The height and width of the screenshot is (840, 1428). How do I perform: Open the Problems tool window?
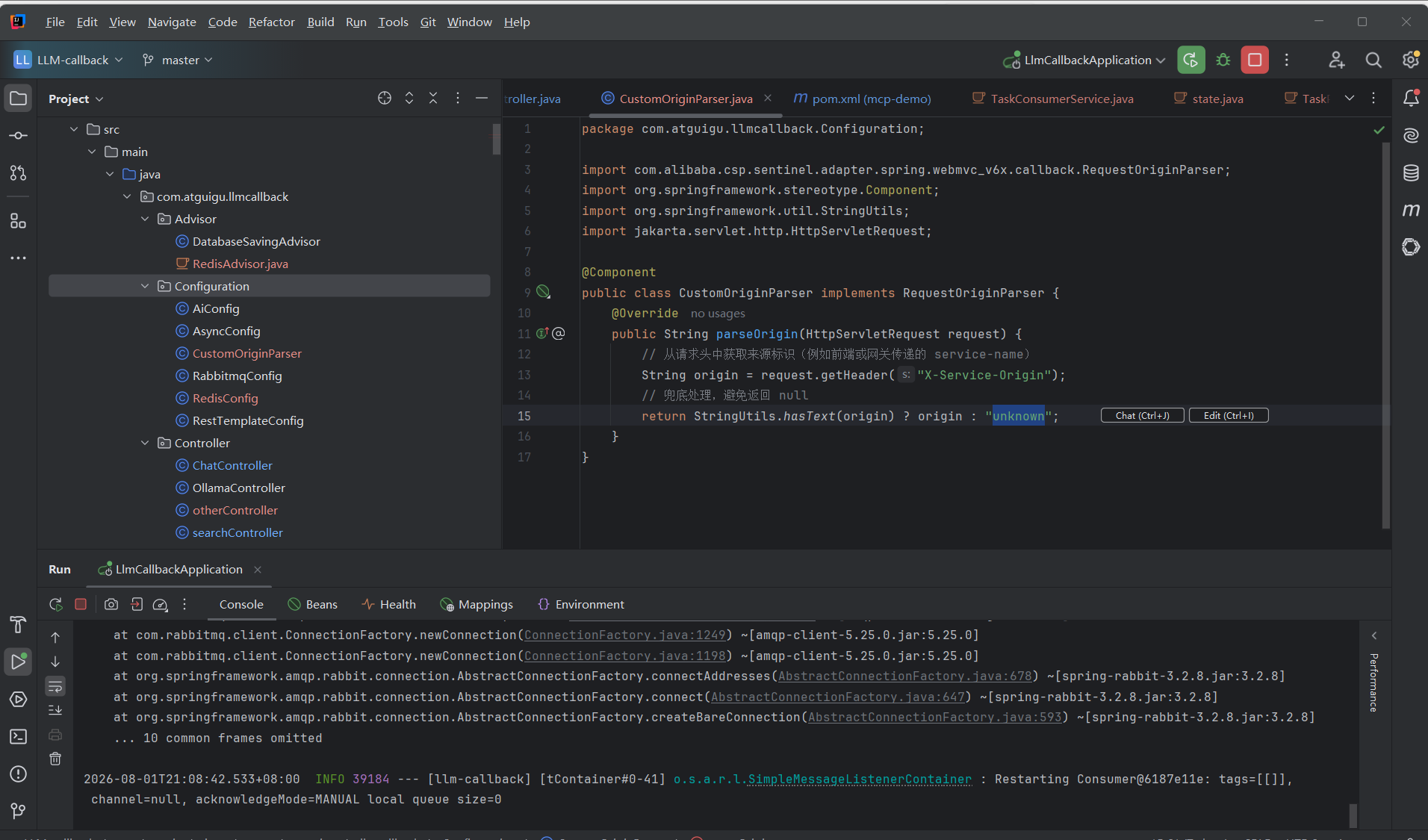tap(19, 774)
